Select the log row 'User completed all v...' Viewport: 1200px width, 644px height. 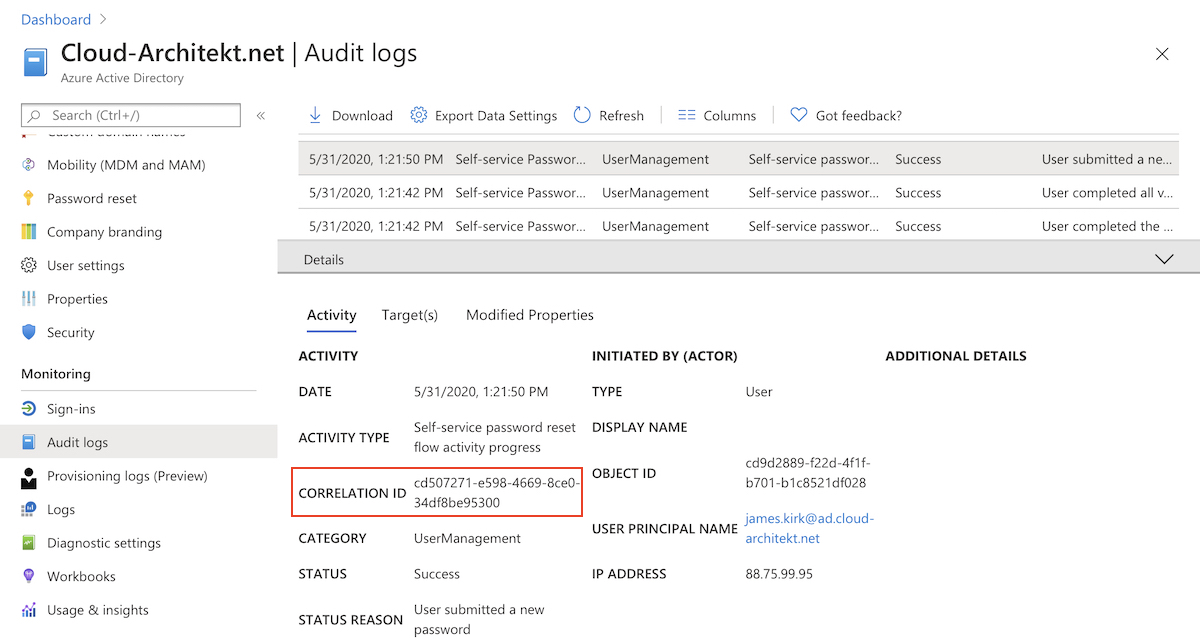click(x=738, y=193)
